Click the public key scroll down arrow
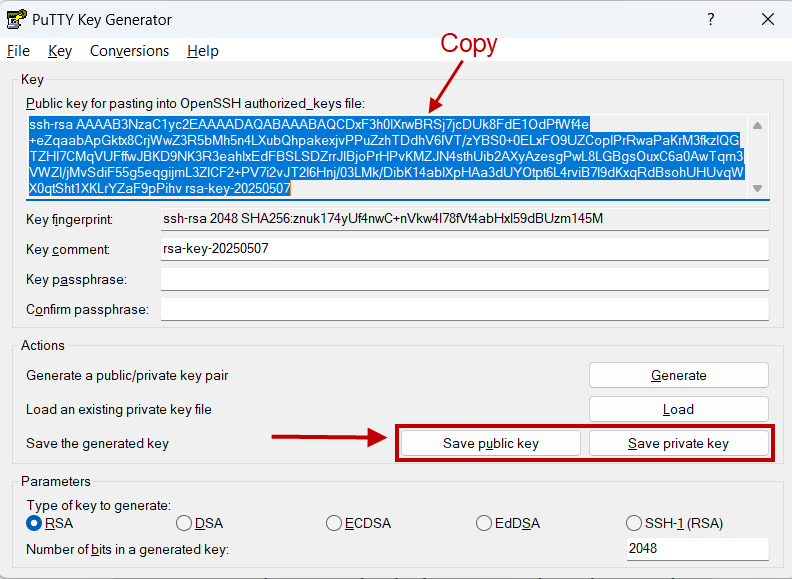Screen dimensions: 792x579 click(757, 188)
